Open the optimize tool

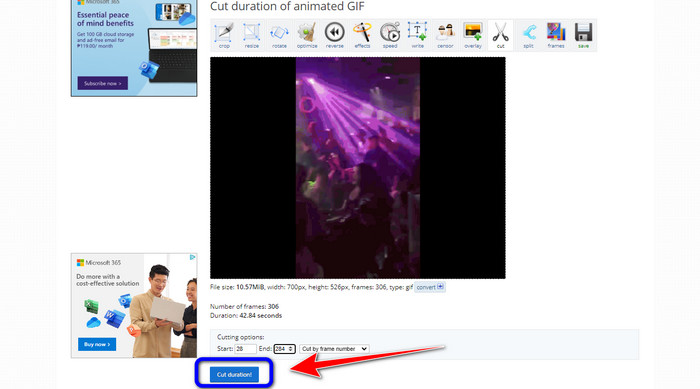click(x=307, y=35)
